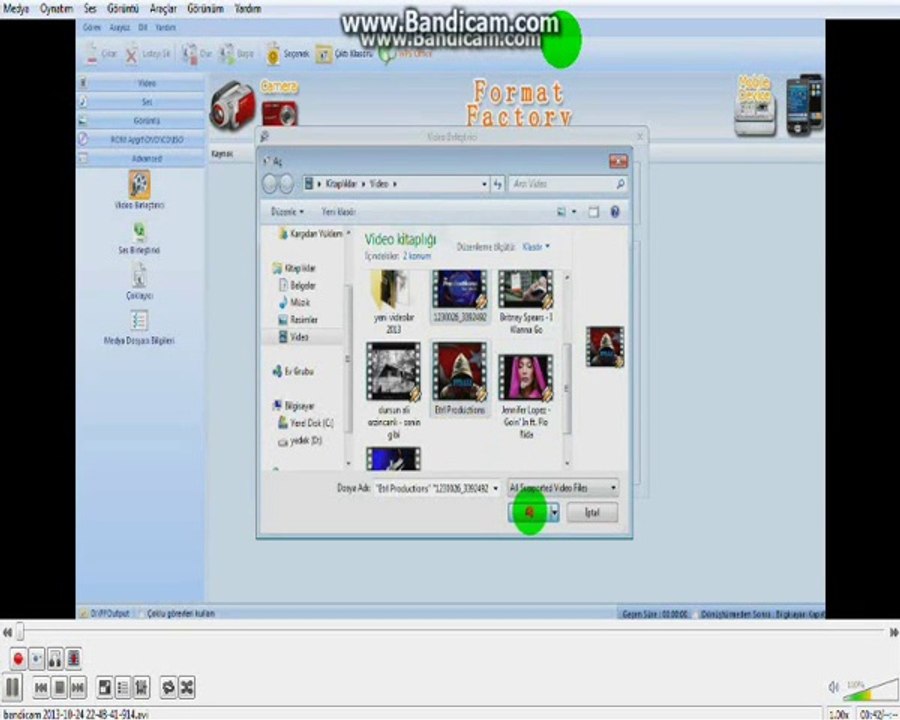Image resolution: width=900 pixels, height=720 pixels.
Task: Click the Camera device icon
Action: pyautogui.click(x=279, y=102)
